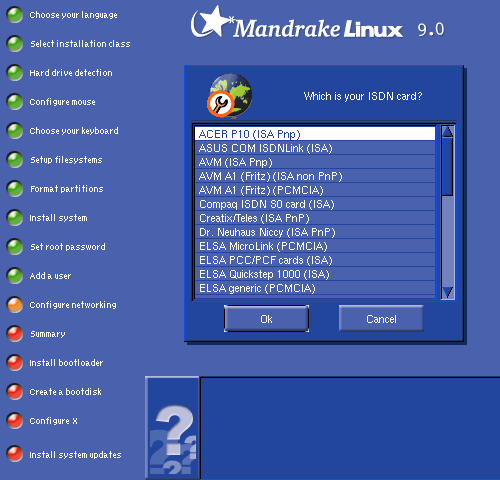Confirm the selection with the Ok button
500x480 pixels.
click(266, 319)
